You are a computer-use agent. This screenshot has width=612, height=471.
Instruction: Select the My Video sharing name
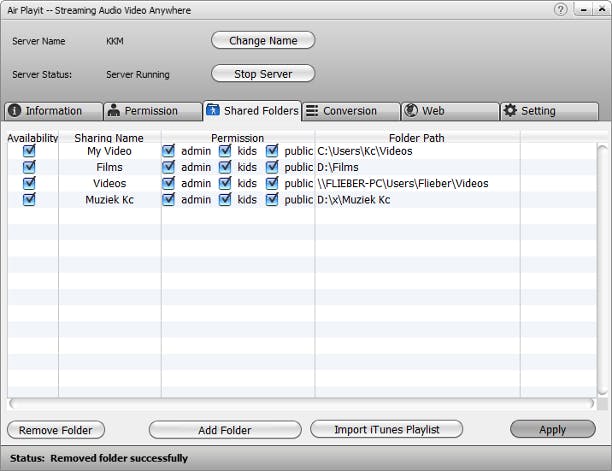tap(109, 151)
